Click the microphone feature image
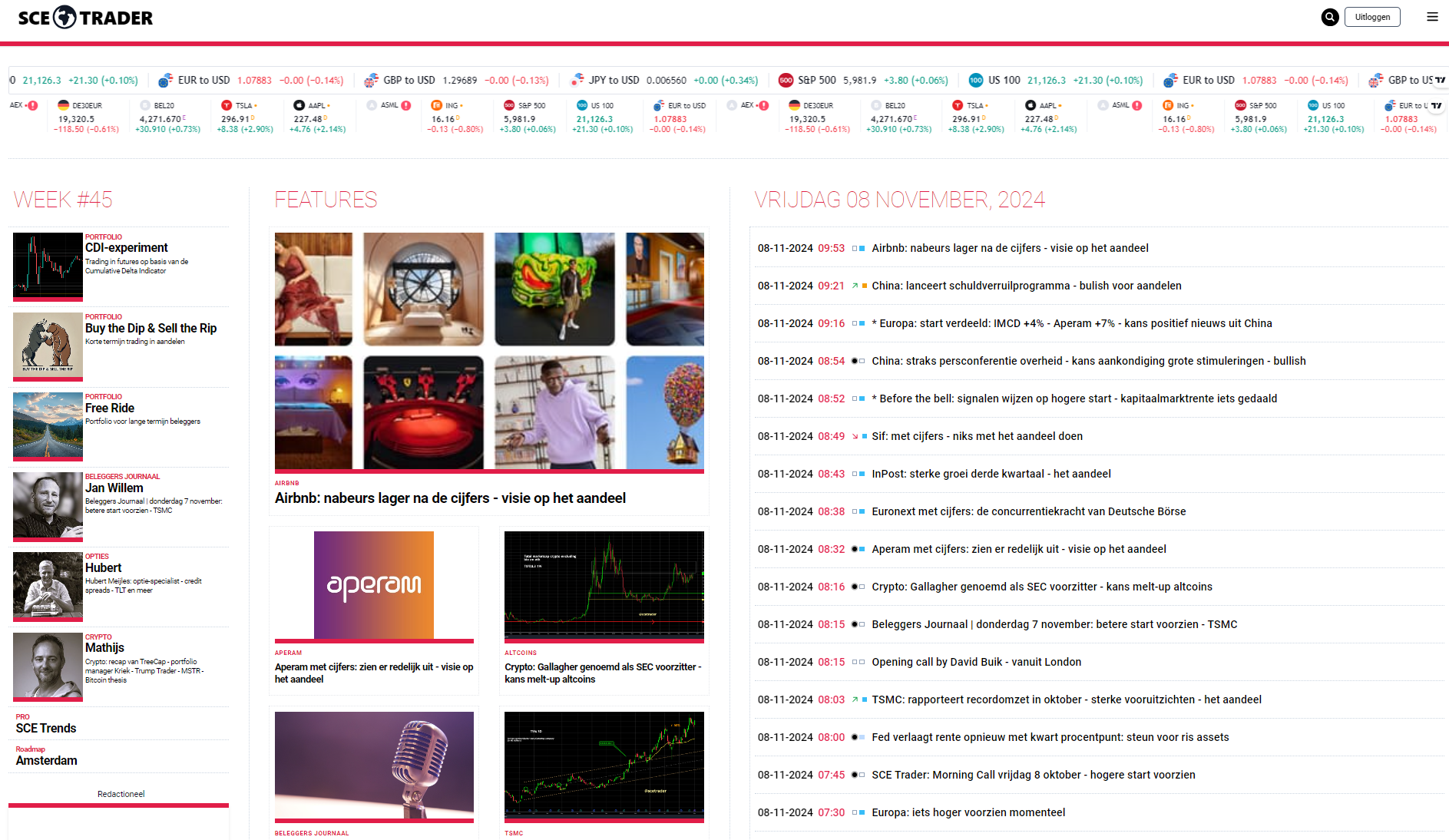1449x840 pixels. 374,766
